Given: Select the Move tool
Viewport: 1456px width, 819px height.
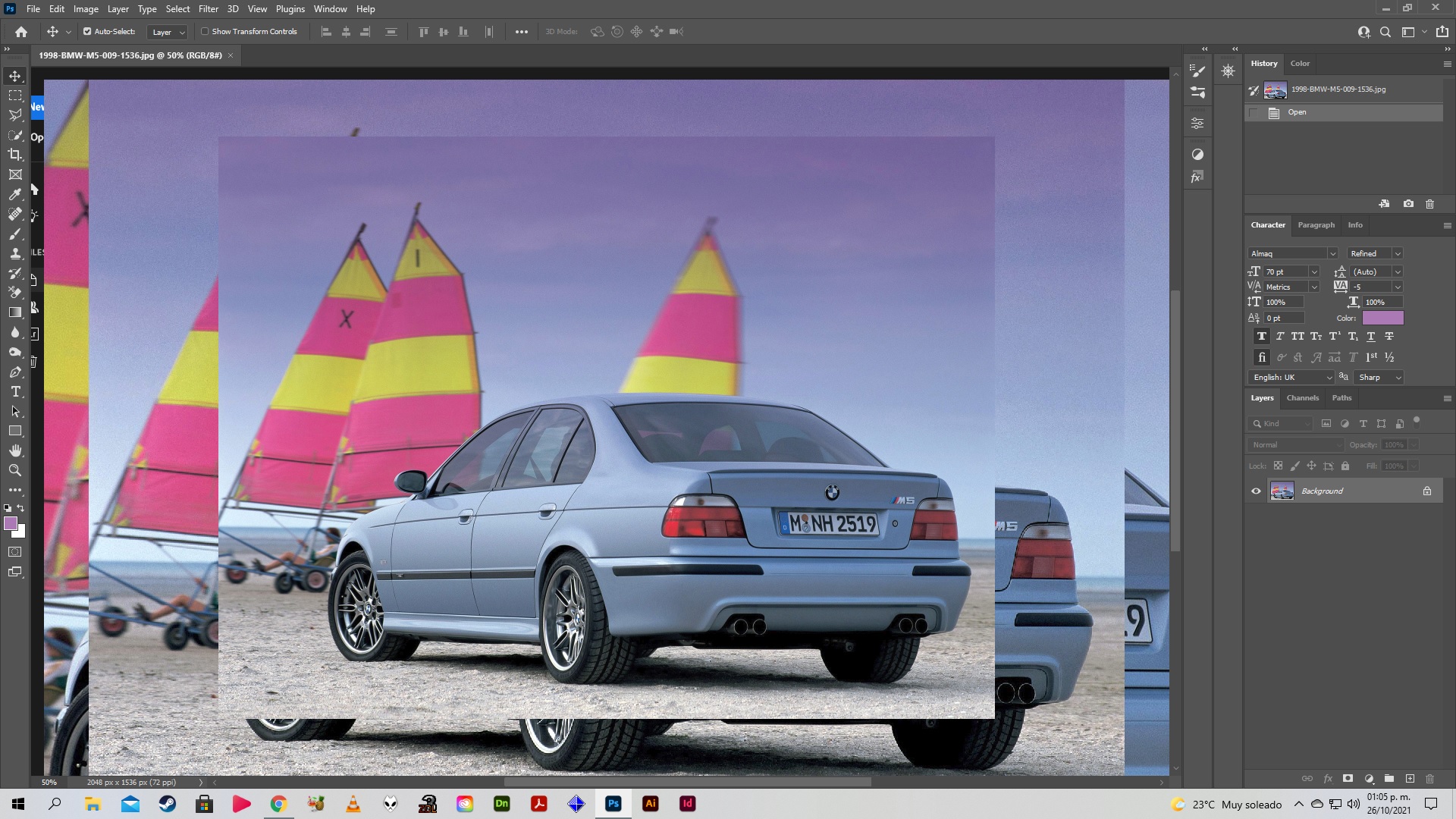Looking at the screenshot, I should 15,76.
